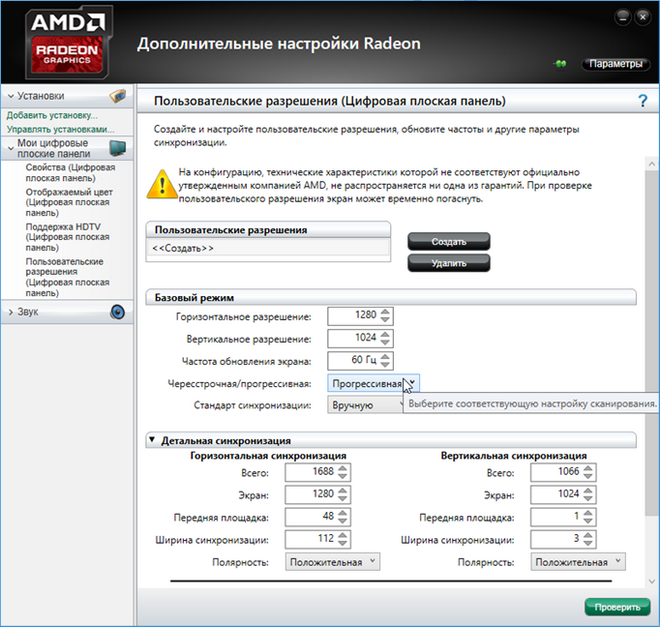Open the Стандарт синхронизации dropdown
The height and width of the screenshot is (627, 660).
[x=364, y=405]
